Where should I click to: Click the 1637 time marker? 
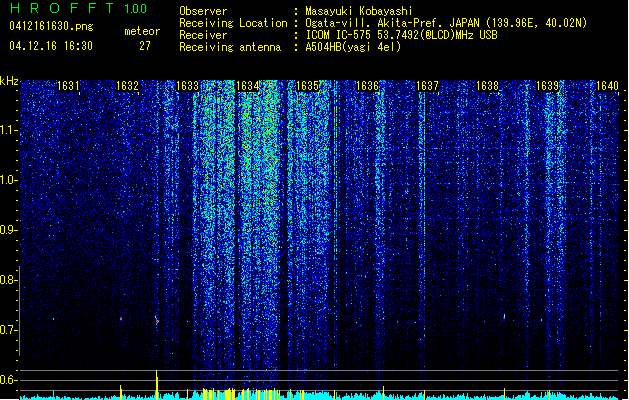tap(427, 86)
